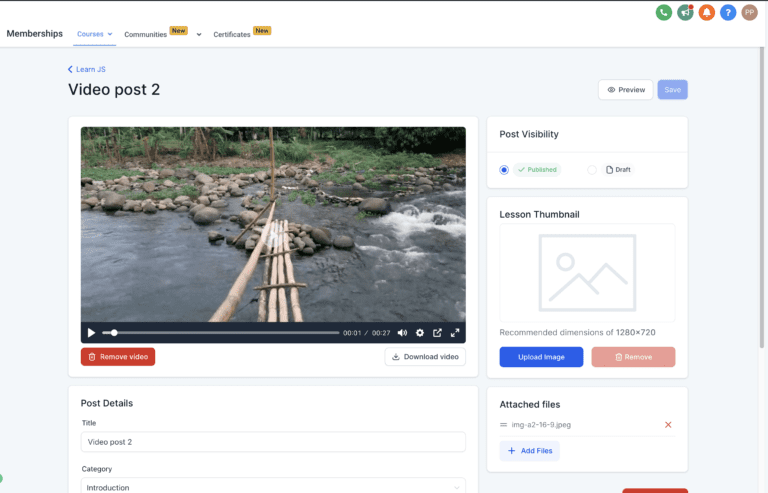768x493 pixels.
Task: Click the 00:27 video duration text
Action: click(381, 333)
